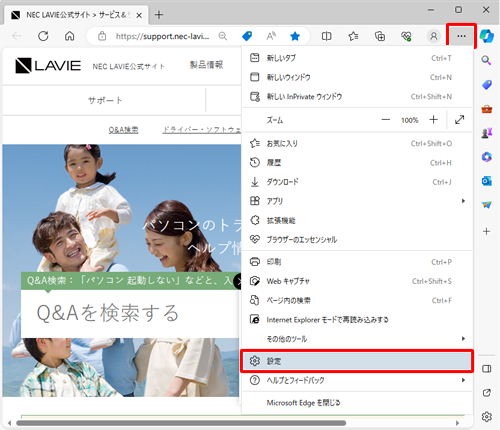Click the zoom magnifier icon in address bar
The height and width of the screenshot is (430, 500).
223,36
